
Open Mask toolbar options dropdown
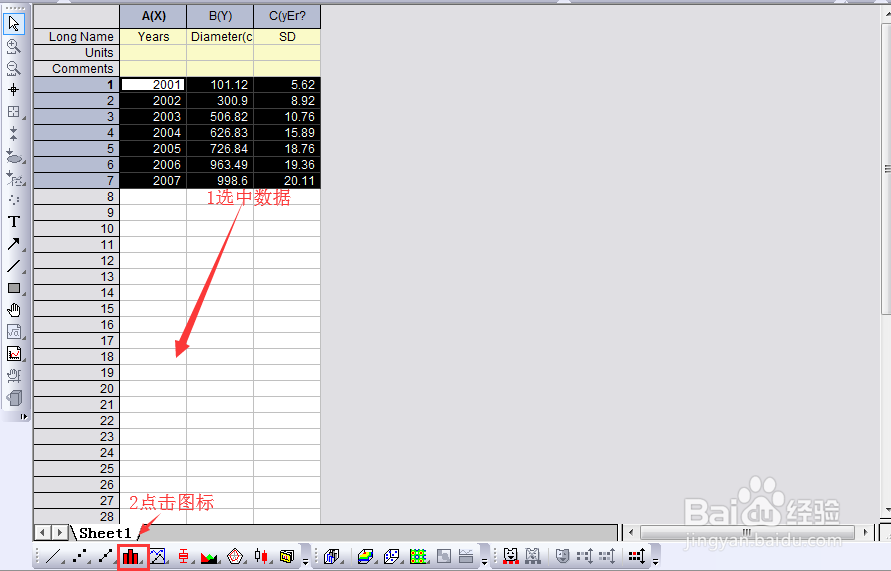point(655,561)
